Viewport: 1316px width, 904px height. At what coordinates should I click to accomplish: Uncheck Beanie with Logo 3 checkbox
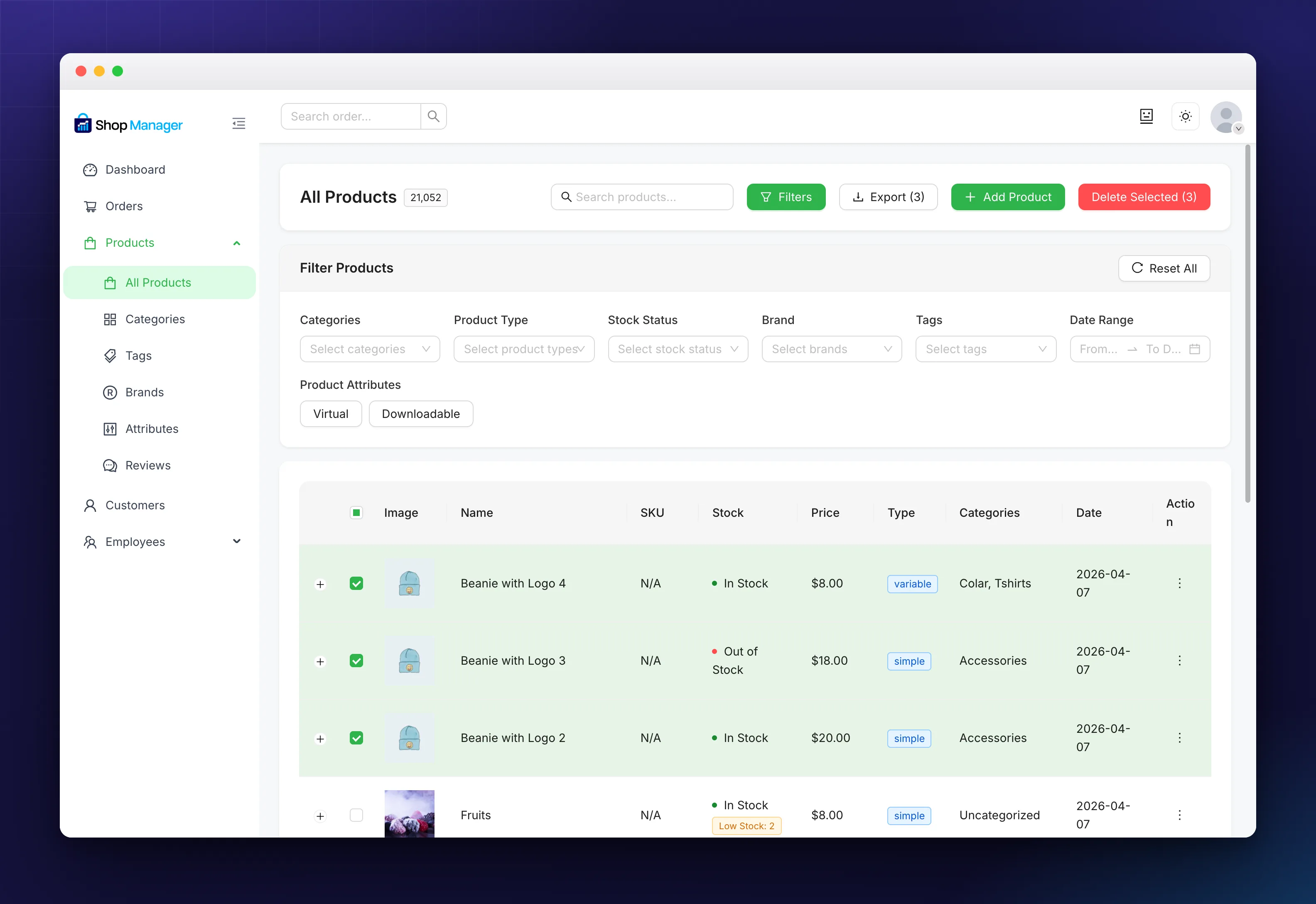point(356,661)
